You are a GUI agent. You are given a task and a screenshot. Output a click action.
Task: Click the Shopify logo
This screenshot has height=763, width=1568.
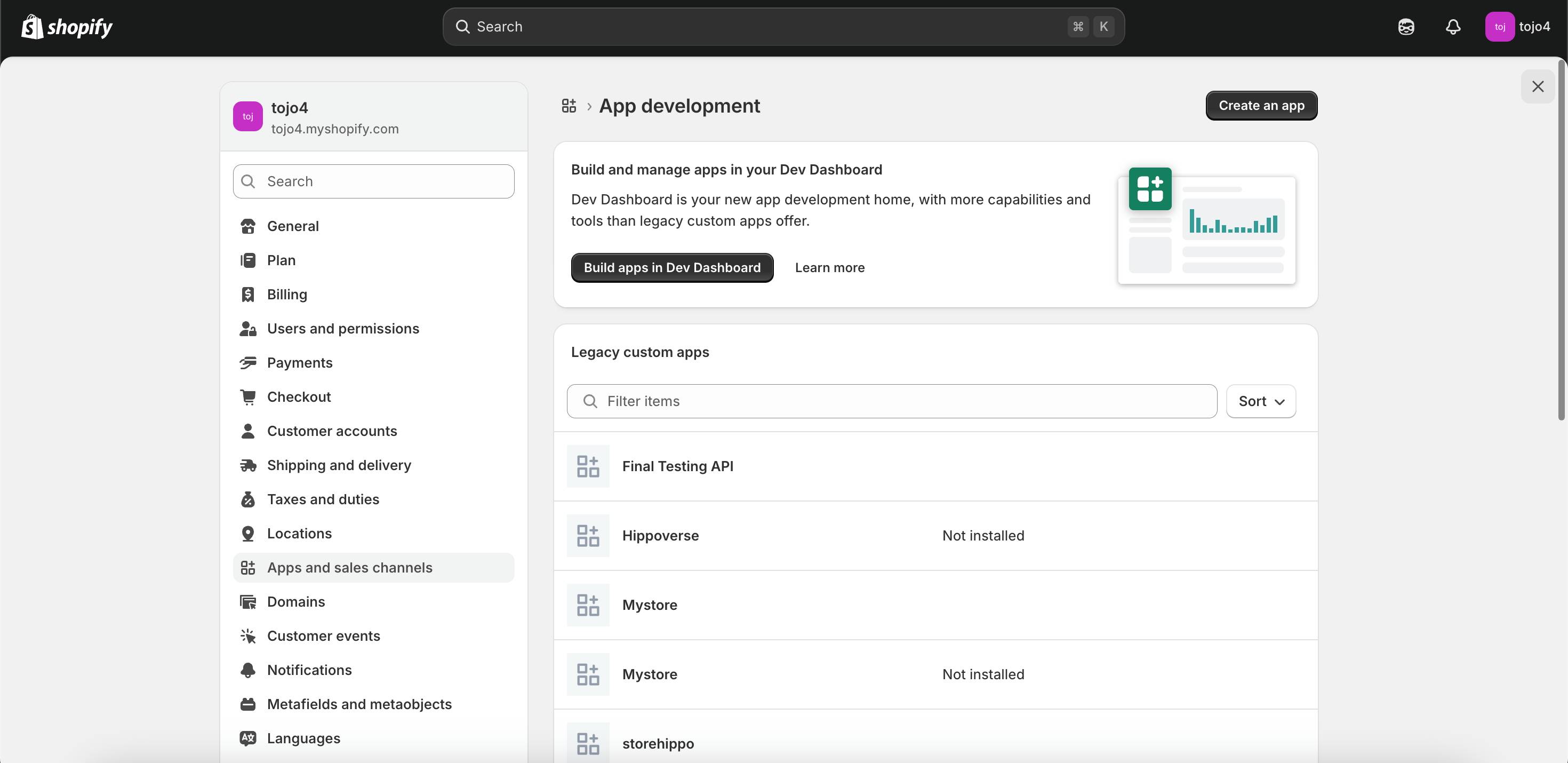point(67,27)
